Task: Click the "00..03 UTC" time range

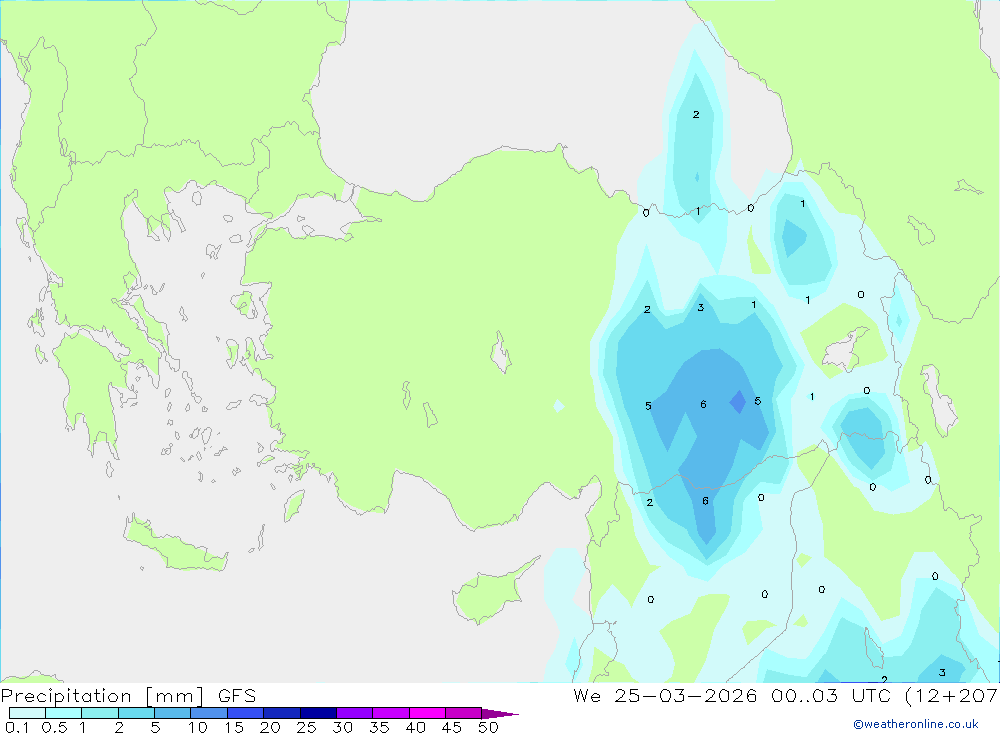Action: 831,695
